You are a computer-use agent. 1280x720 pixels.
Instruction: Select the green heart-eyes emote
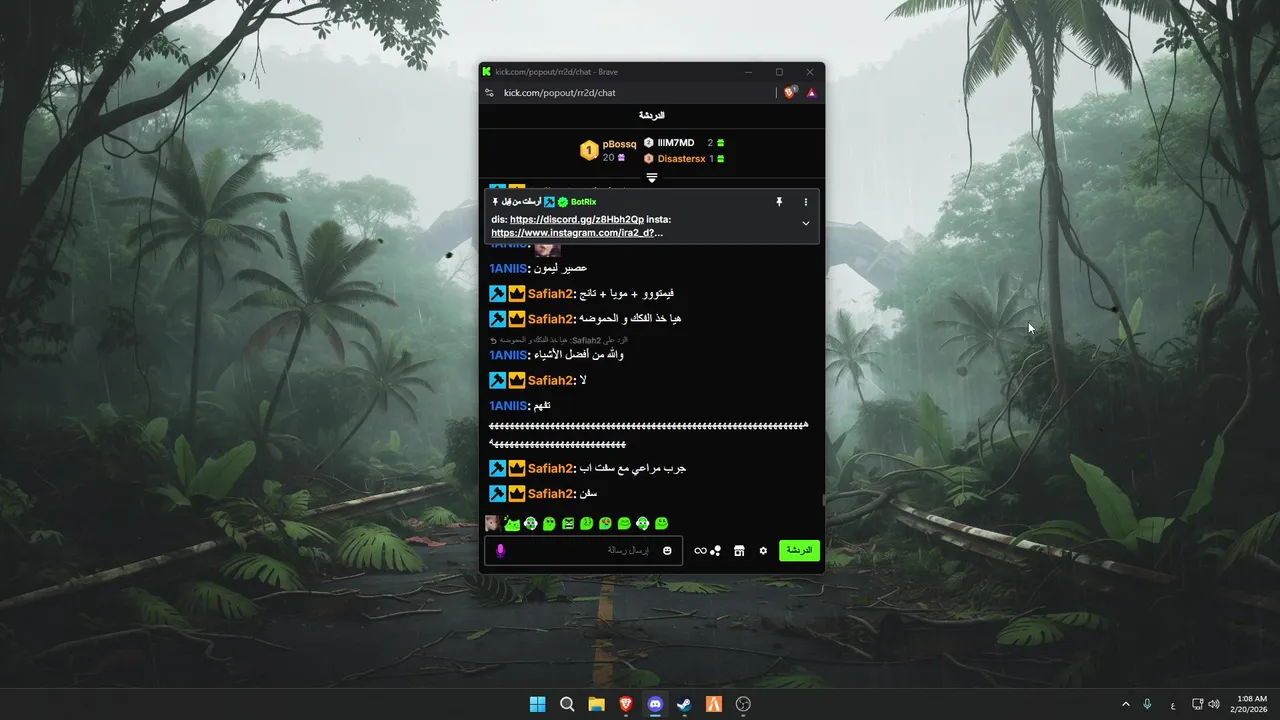click(605, 523)
